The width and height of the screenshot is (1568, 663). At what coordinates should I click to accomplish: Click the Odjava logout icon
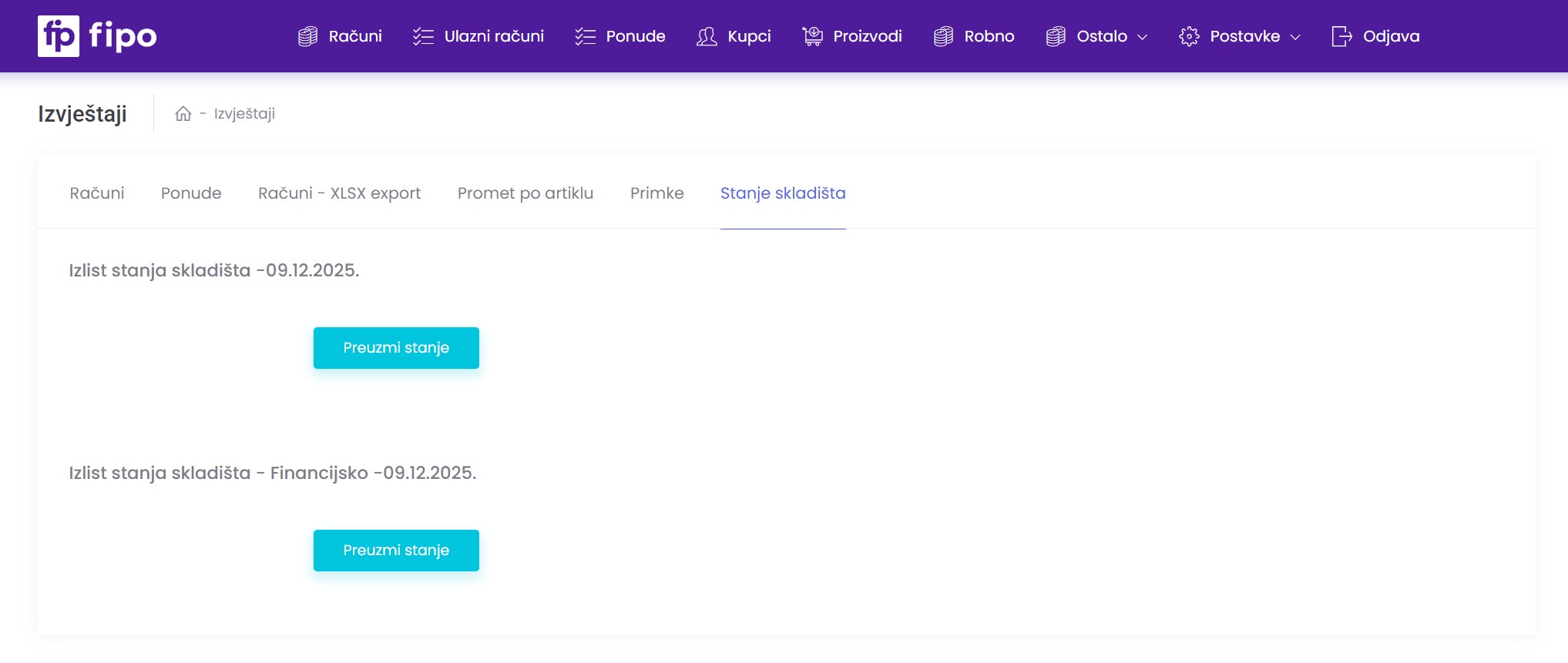tap(1341, 36)
